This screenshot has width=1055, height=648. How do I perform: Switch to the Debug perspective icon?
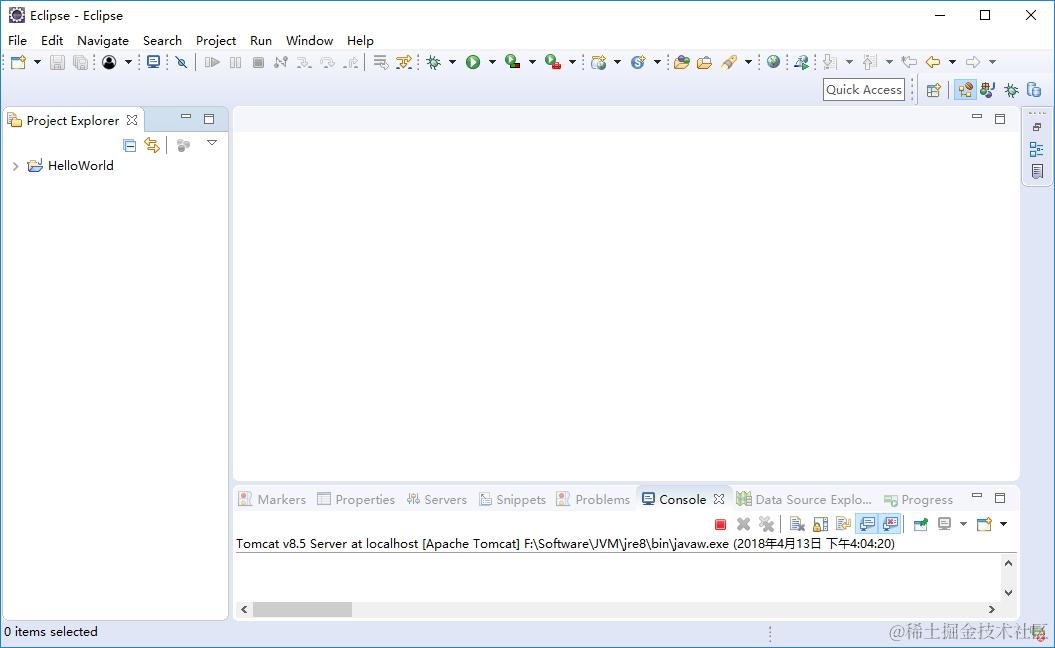(x=1011, y=90)
